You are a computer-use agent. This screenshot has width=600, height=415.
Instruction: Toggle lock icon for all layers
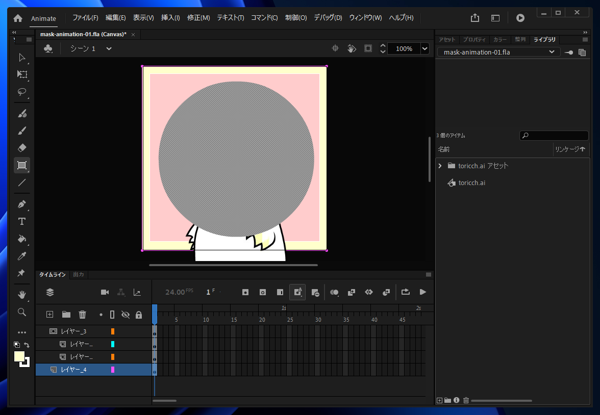point(139,315)
